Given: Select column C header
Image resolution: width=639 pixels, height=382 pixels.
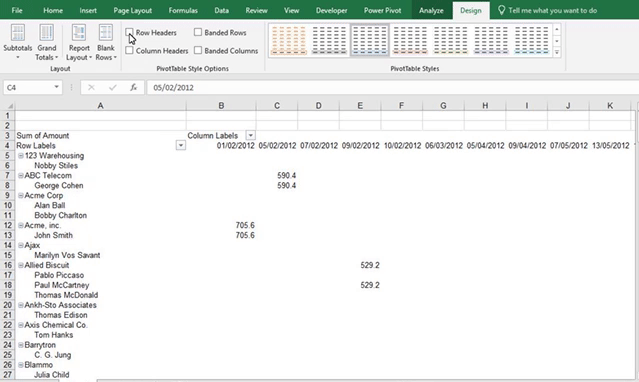Looking at the screenshot, I should [277, 106].
